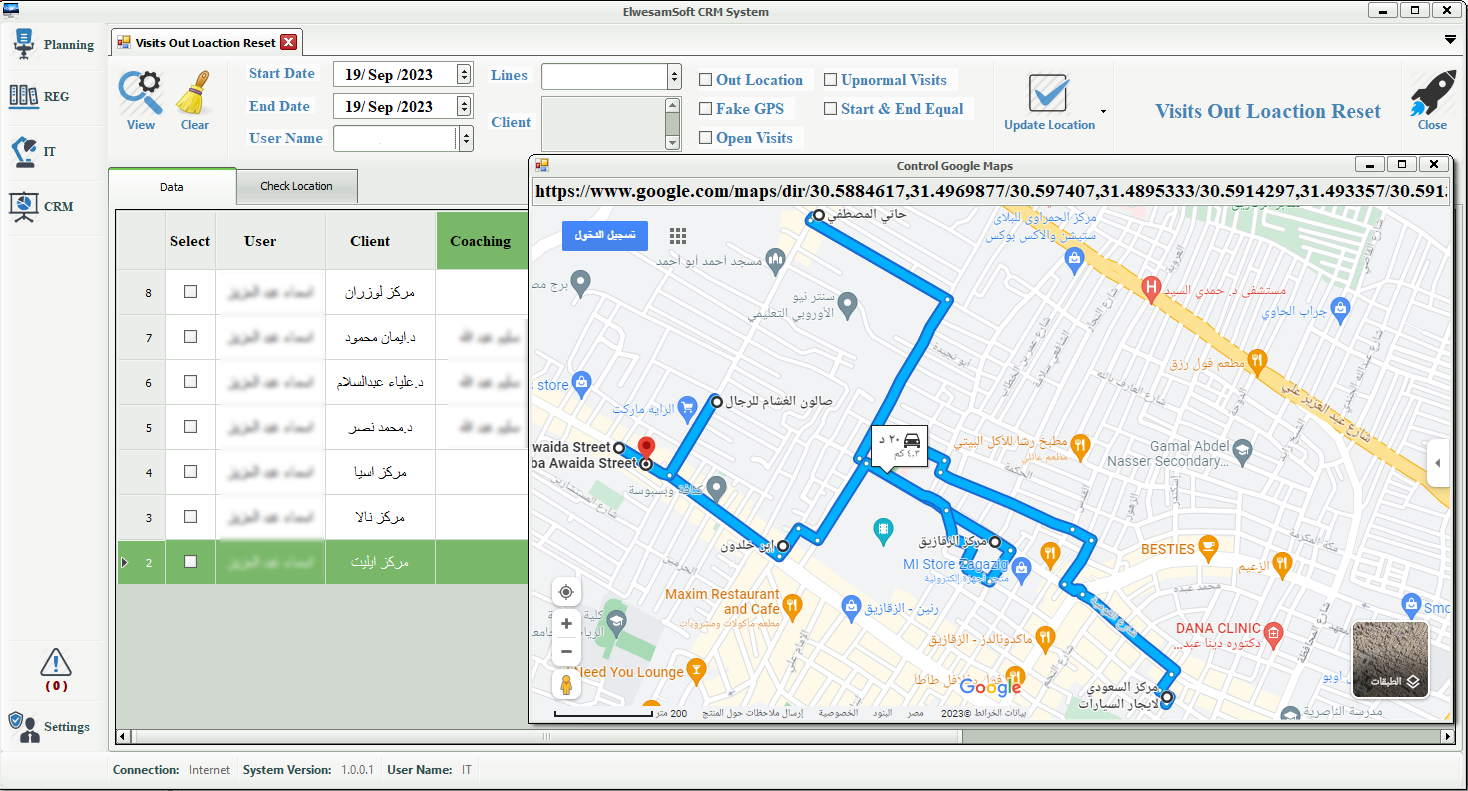Click the blue sign-in button on map
This screenshot has height=791, width=1468.
pyautogui.click(x=605, y=236)
